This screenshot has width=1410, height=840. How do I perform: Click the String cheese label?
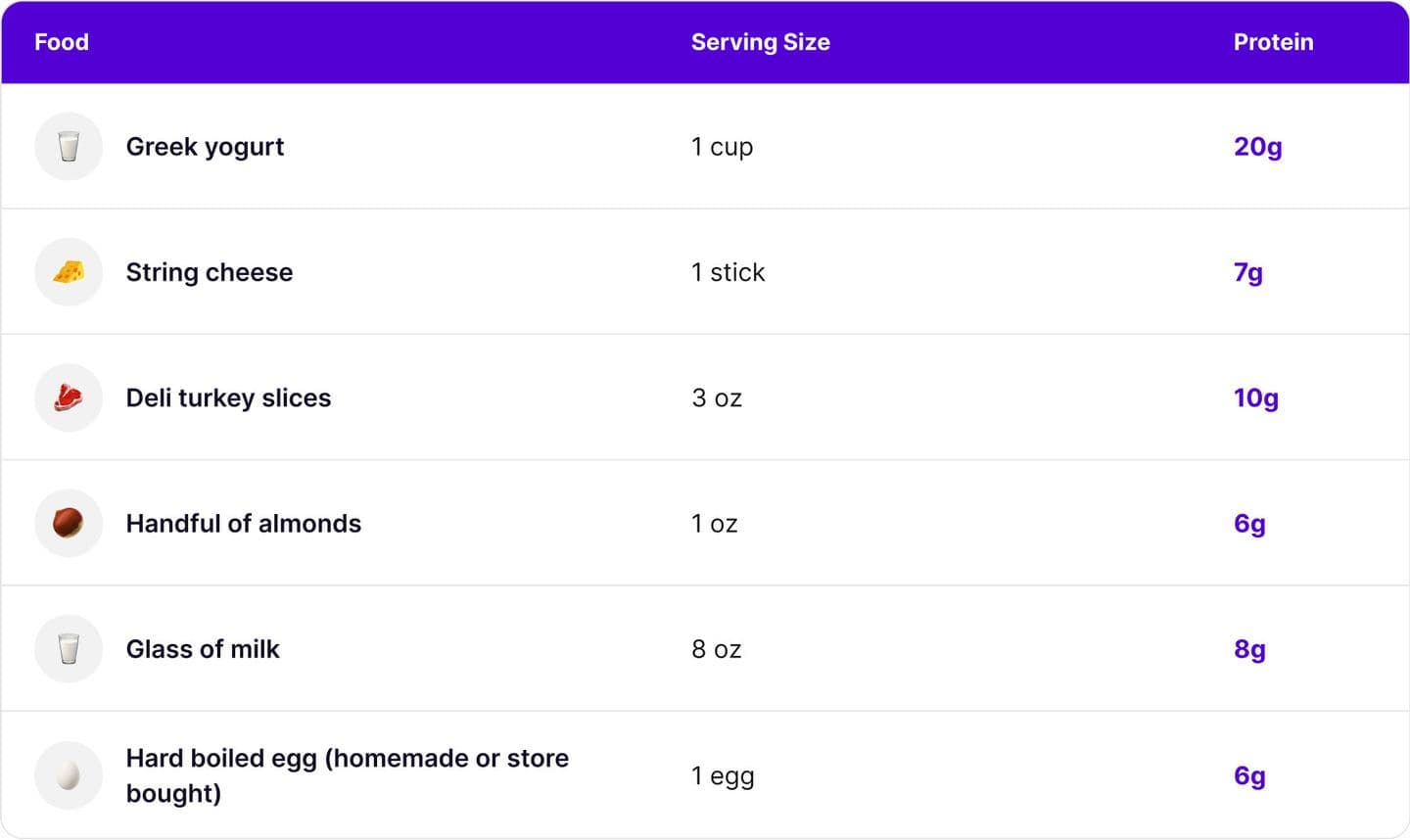coord(210,272)
